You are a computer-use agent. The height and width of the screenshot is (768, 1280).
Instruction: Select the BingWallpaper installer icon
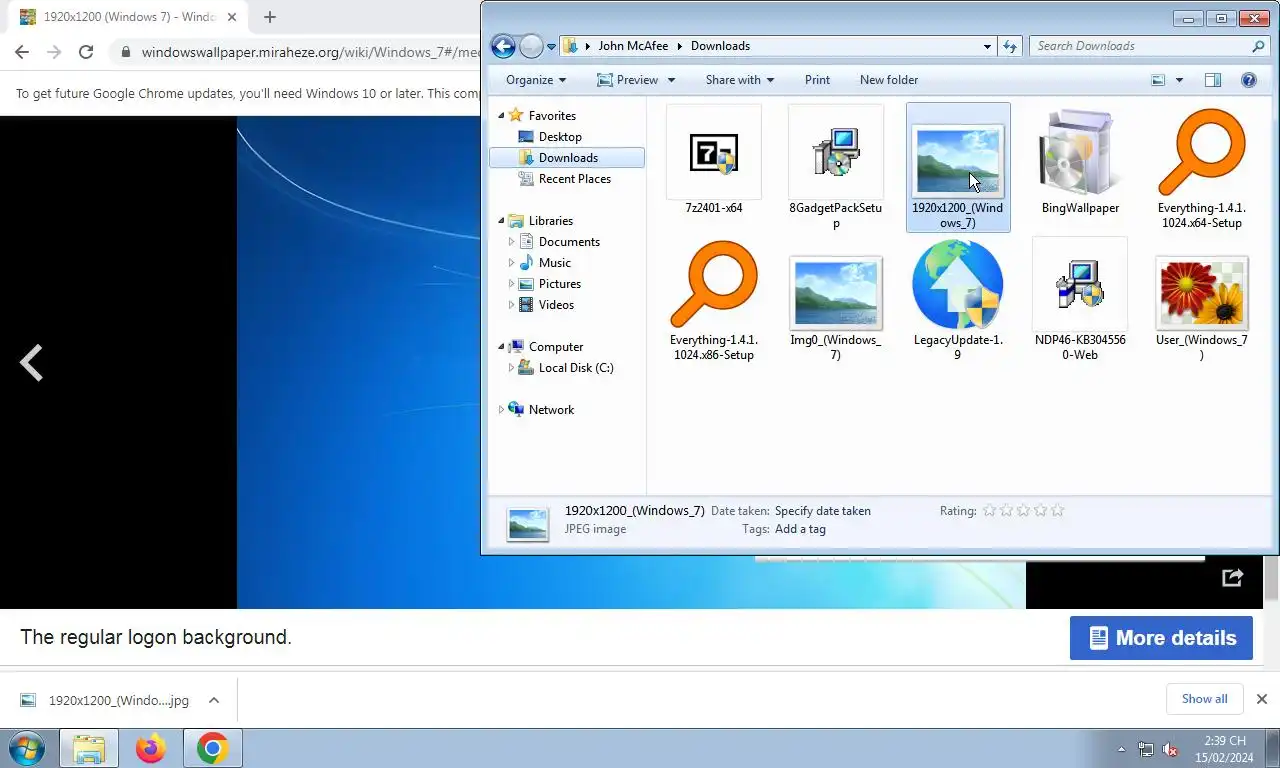(x=1080, y=152)
